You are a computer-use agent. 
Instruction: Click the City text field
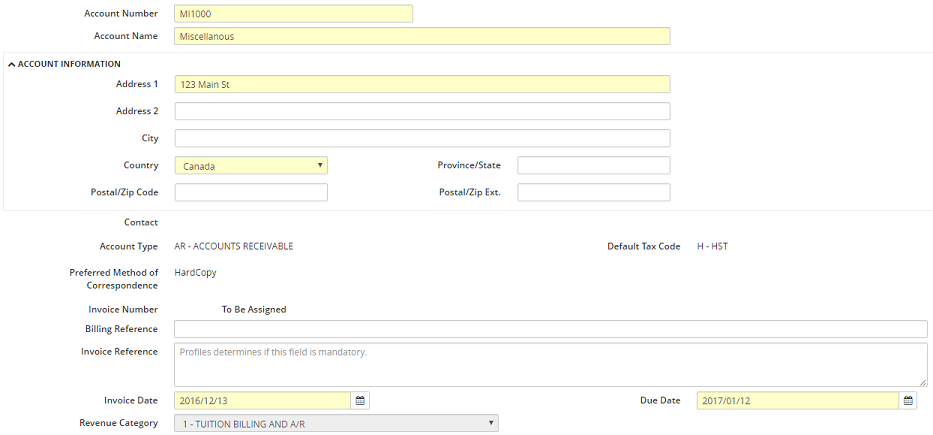[422, 138]
